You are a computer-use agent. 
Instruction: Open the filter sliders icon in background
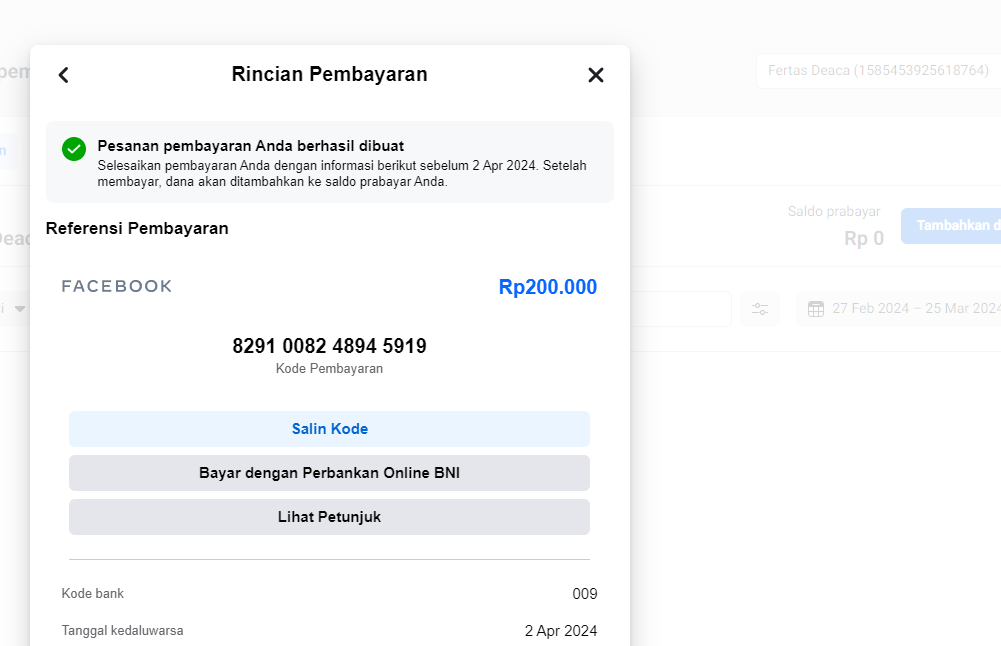[x=760, y=309]
